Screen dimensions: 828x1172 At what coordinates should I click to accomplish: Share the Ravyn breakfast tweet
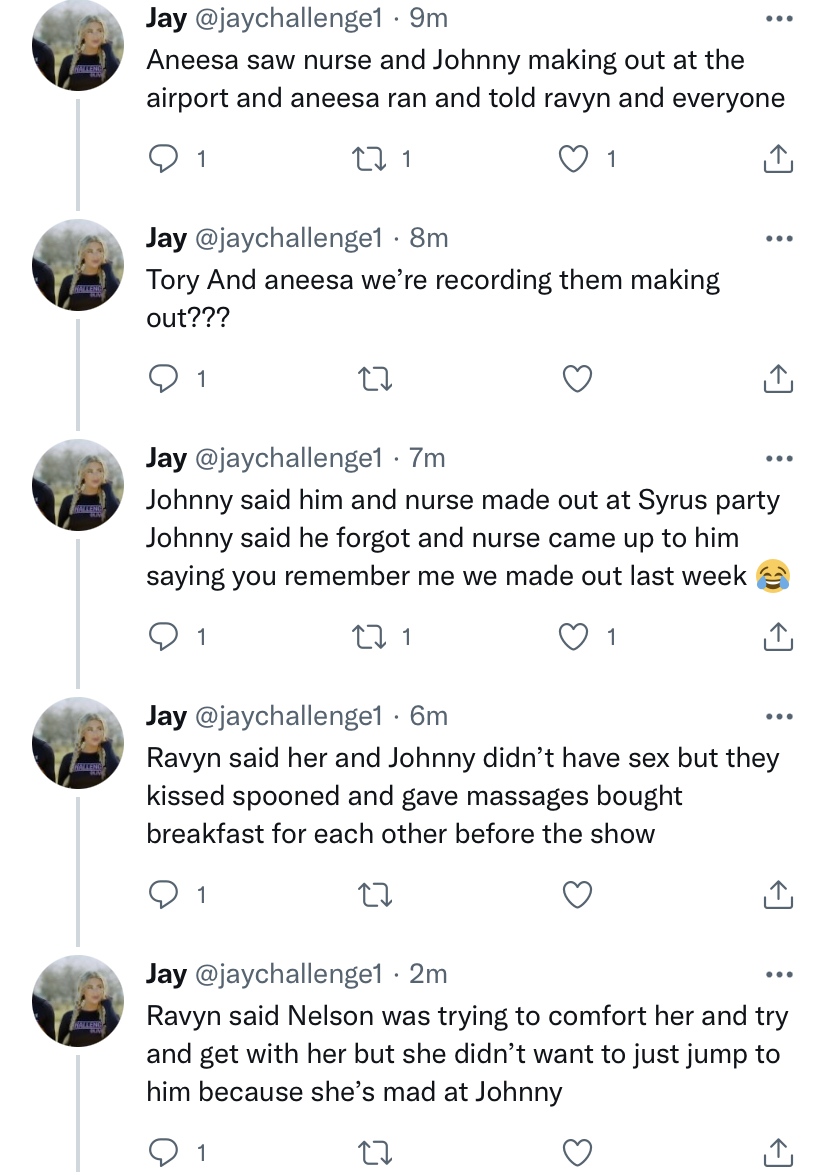778,895
